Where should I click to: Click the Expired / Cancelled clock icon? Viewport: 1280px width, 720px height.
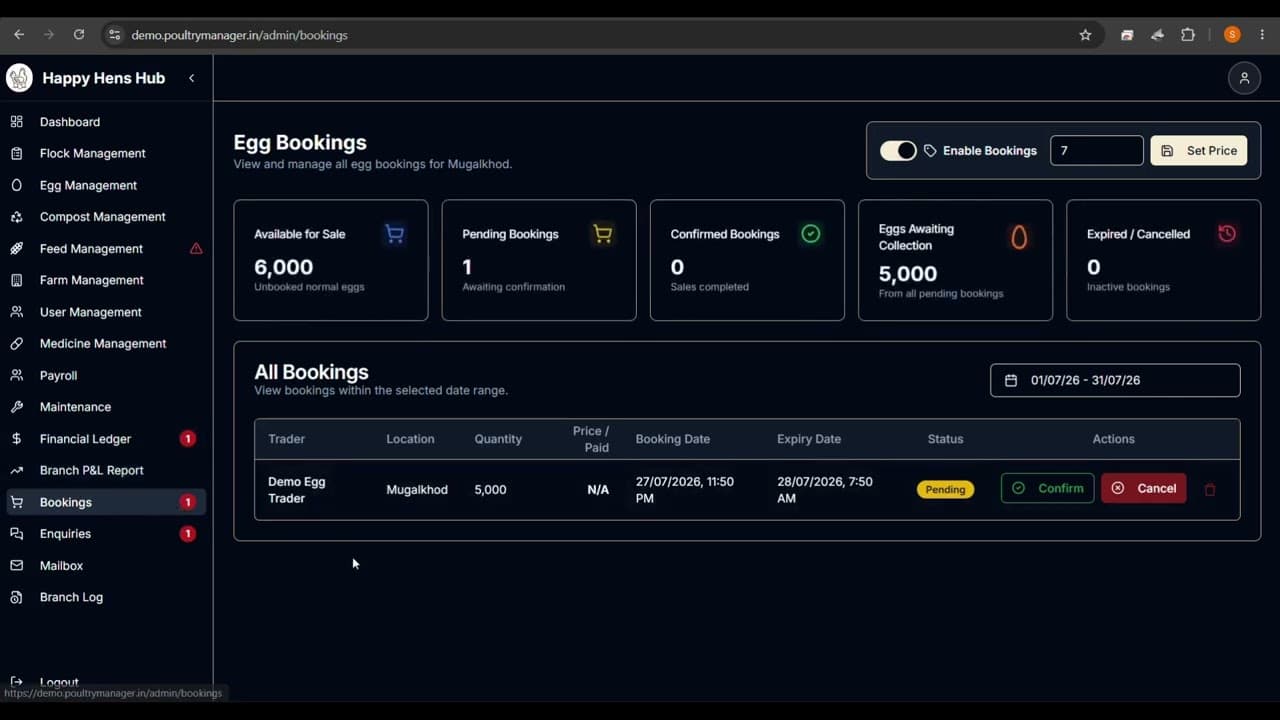[x=1227, y=234]
